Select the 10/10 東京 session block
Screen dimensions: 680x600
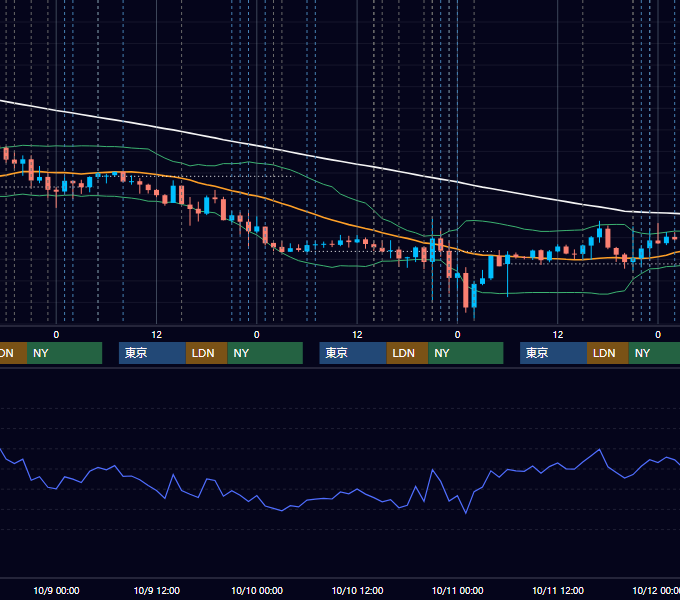click(x=353, y=353)
